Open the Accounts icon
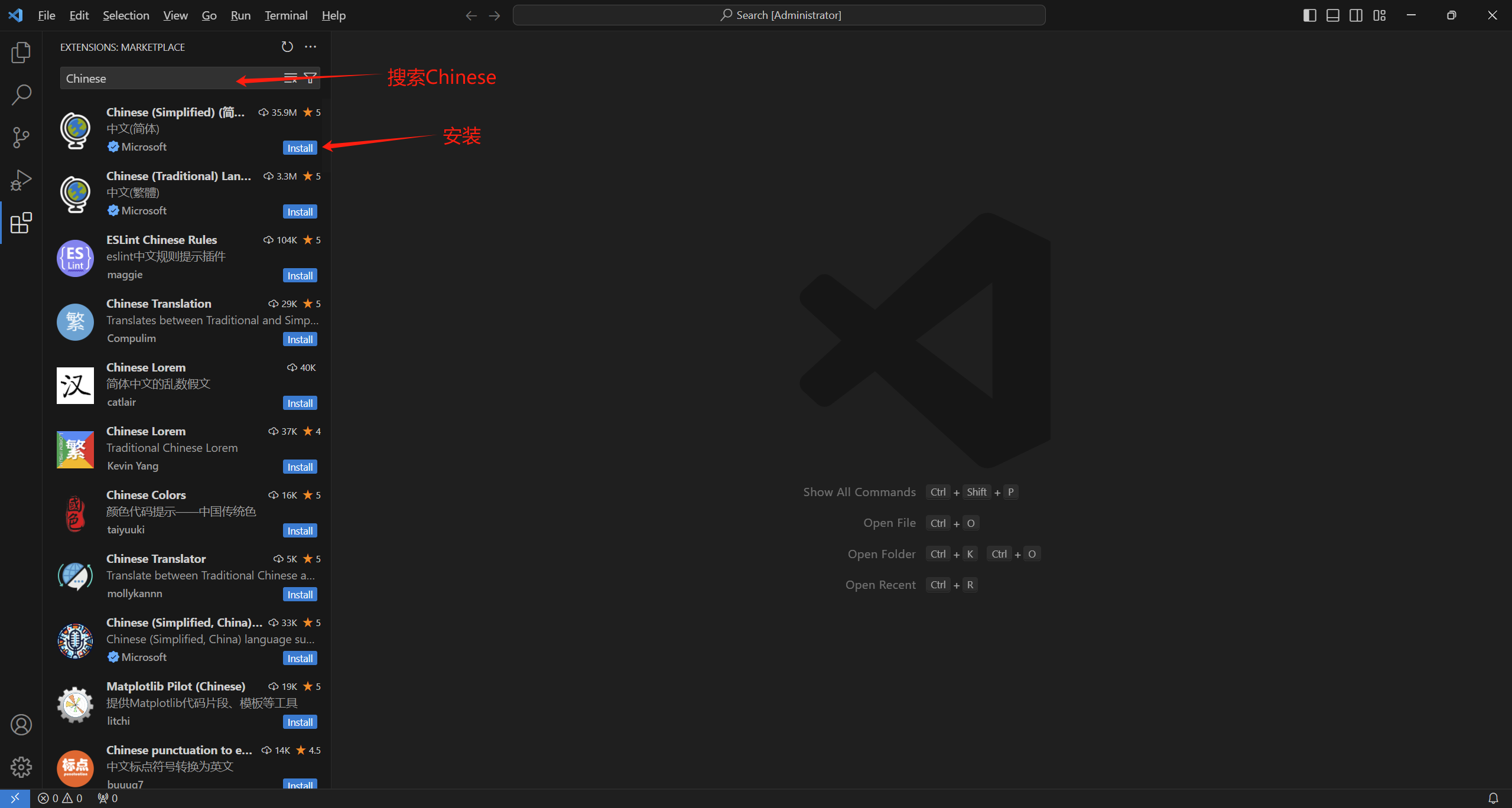The image size is (1512, 808). coord(21,725)
